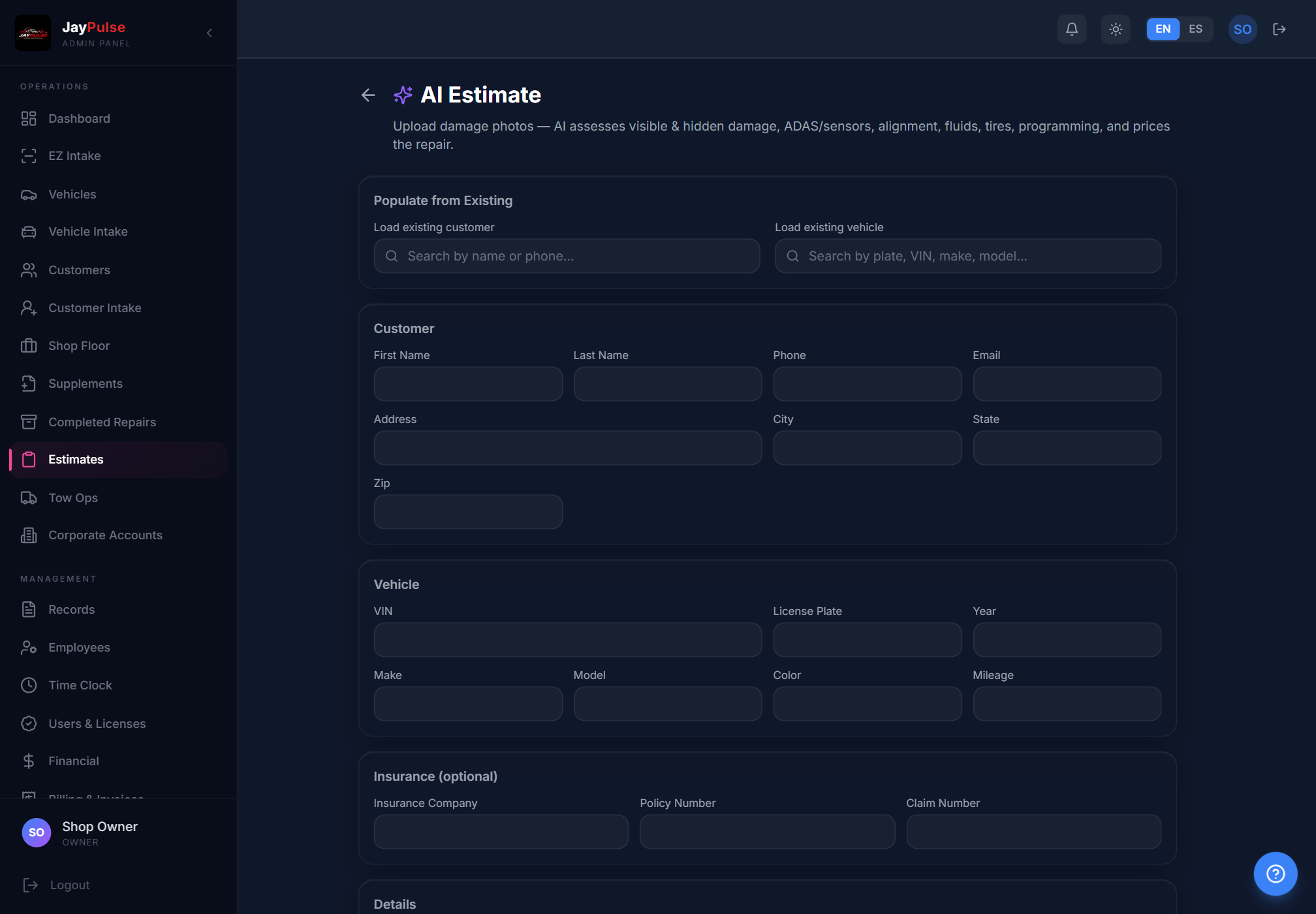Focus the License Plate field
1316x914 pixels.
(867, 640)
